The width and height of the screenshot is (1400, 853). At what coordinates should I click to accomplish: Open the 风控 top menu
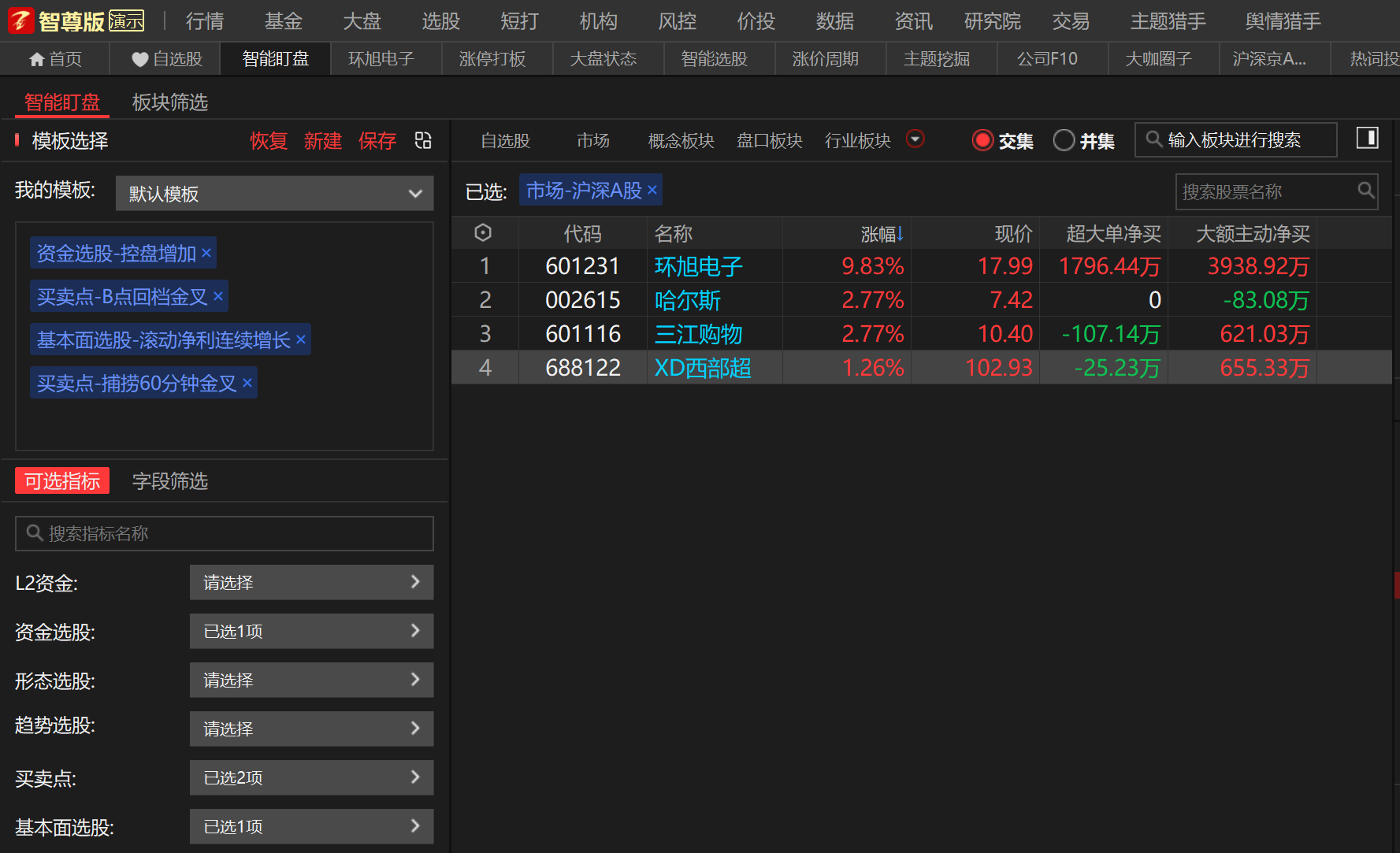678,21
